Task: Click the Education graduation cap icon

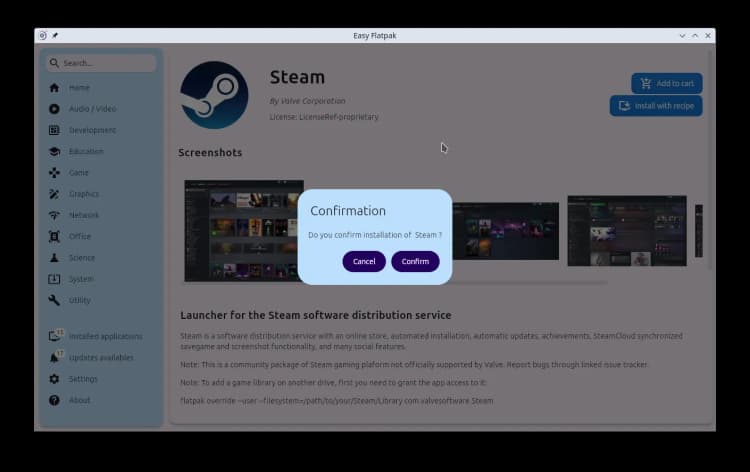Action: pyautogui.click(x=54, y=152)
